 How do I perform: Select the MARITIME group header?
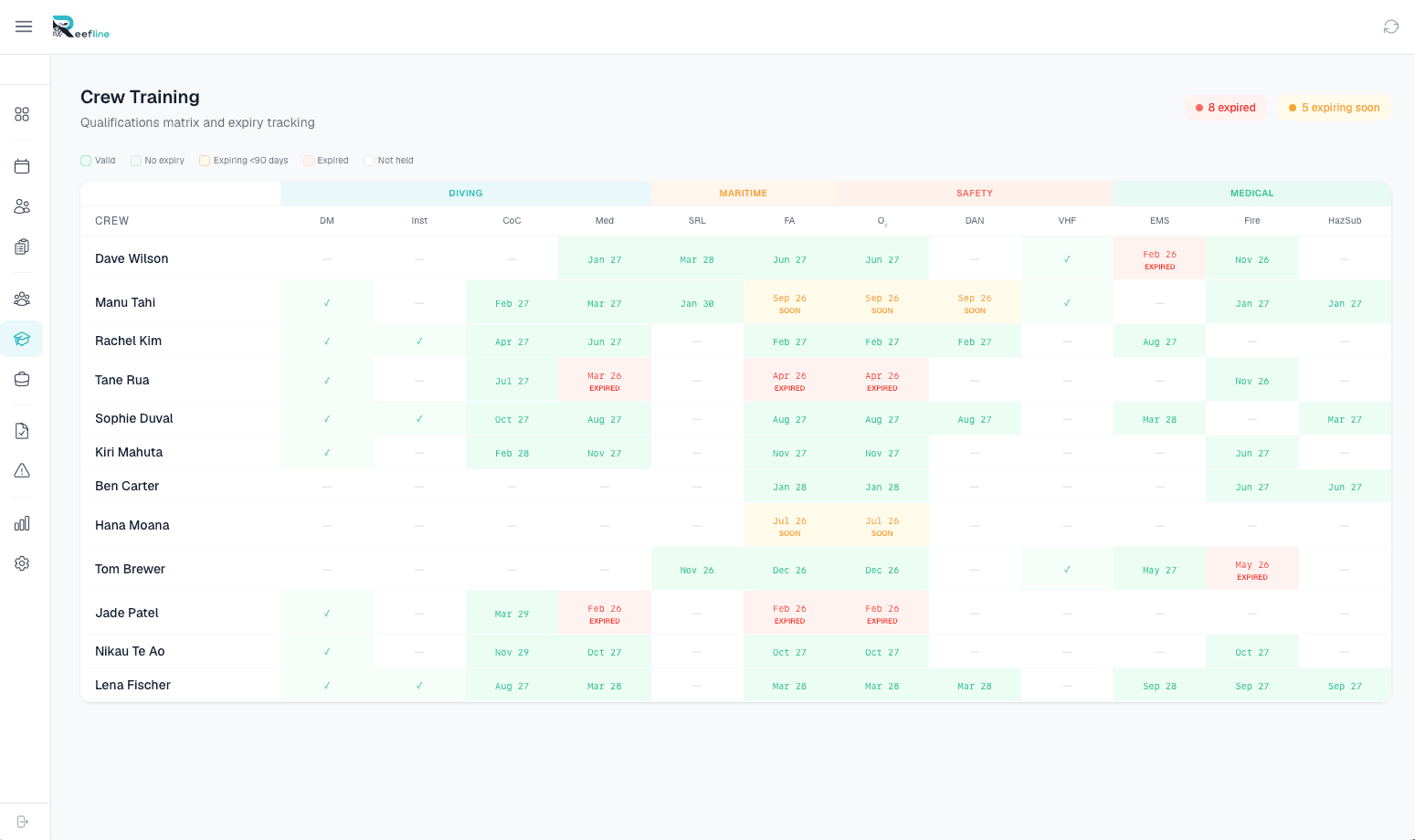point(744,194)
